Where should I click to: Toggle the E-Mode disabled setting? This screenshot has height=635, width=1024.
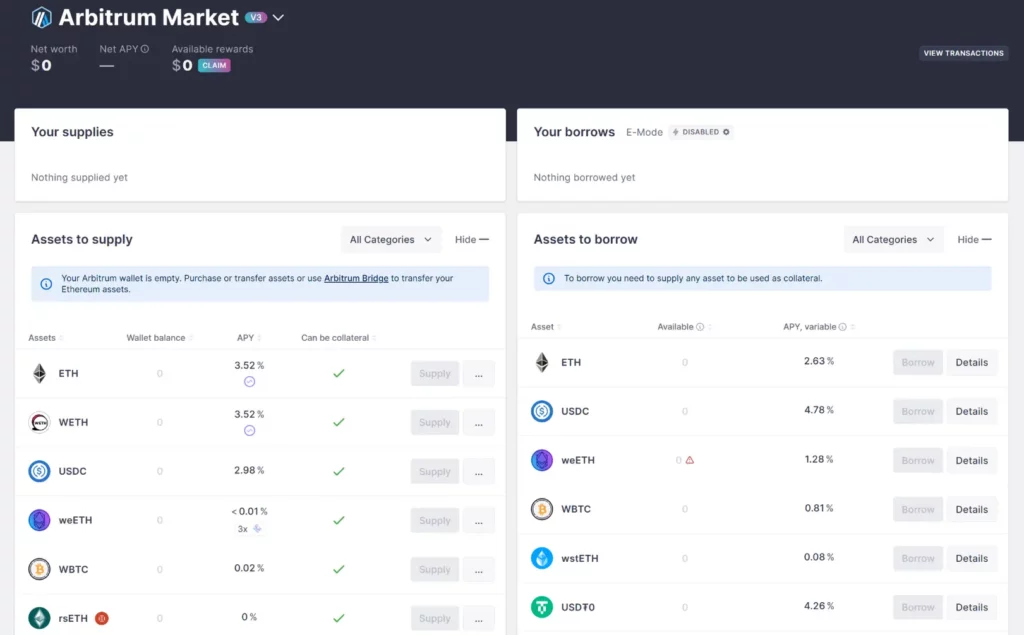[x=701, y=132]
